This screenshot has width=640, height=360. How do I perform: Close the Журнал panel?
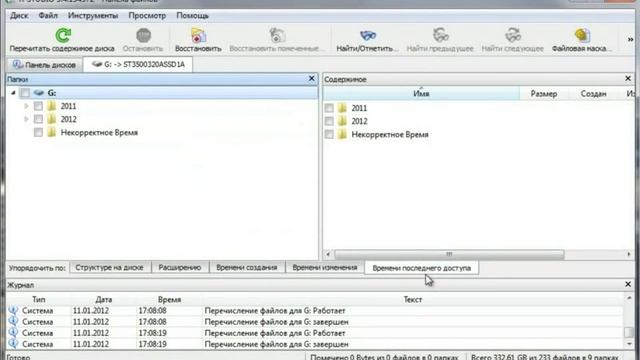click(x=628, y=284)
